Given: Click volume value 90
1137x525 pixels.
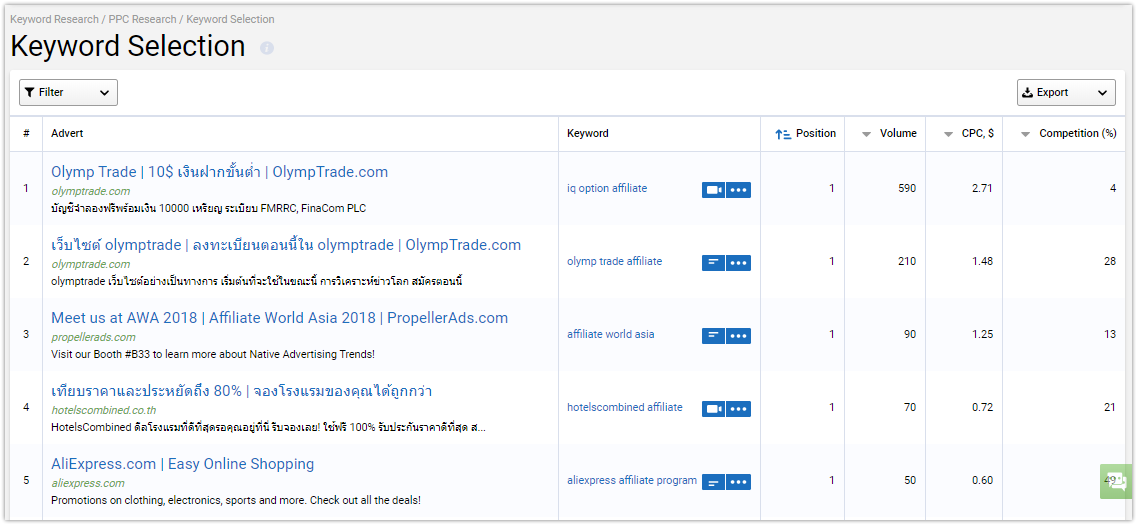Looking at the screenshot, I should click(910, 334).
